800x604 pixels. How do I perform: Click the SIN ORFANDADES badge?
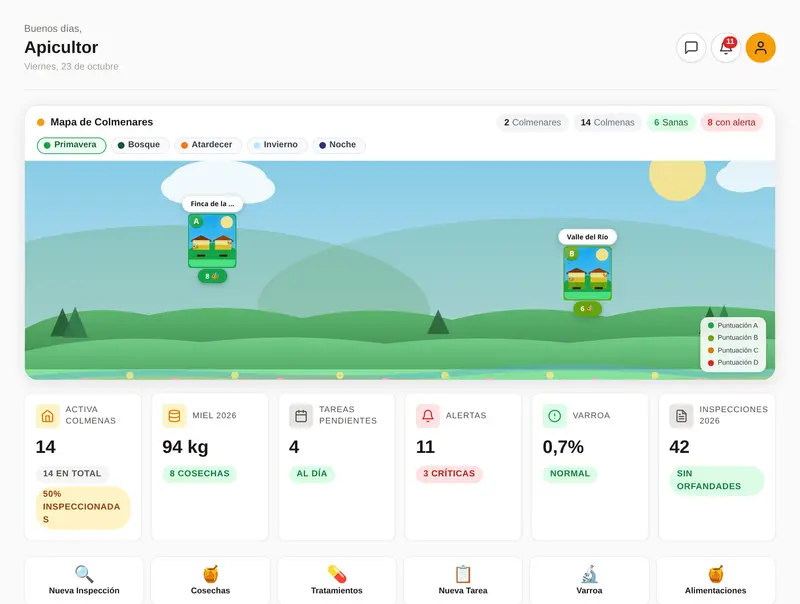[717, 480]
